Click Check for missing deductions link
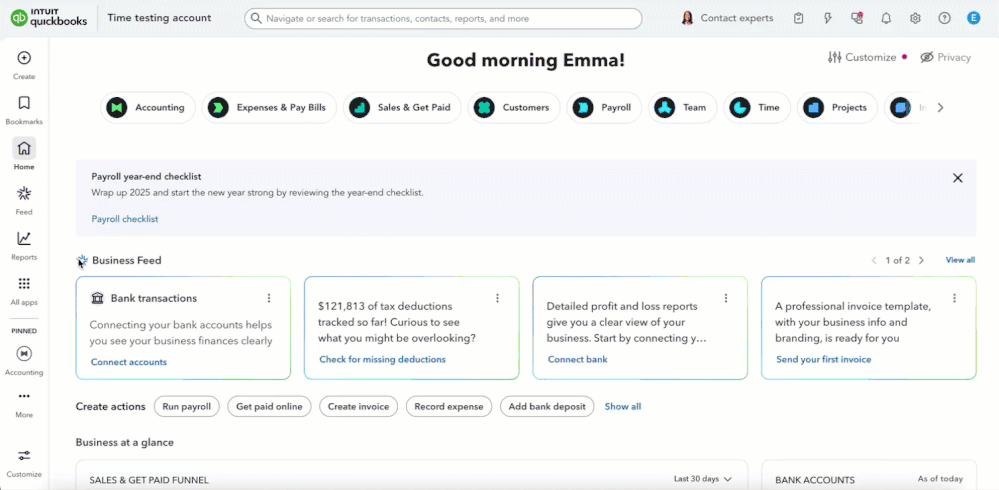Screen dimensions: 999x490 click(382, 359)
